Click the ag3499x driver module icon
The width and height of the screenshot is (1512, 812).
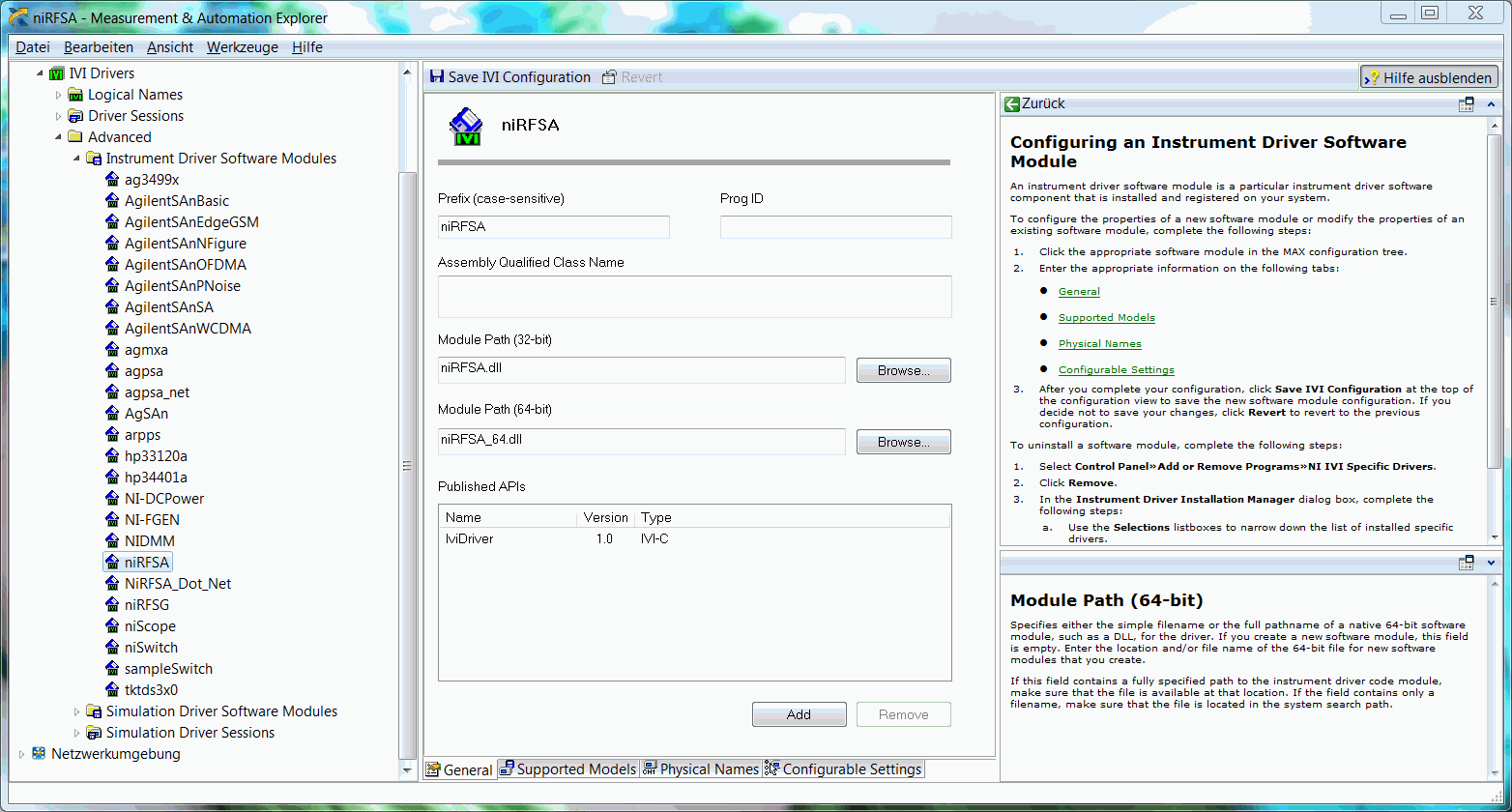112,180
